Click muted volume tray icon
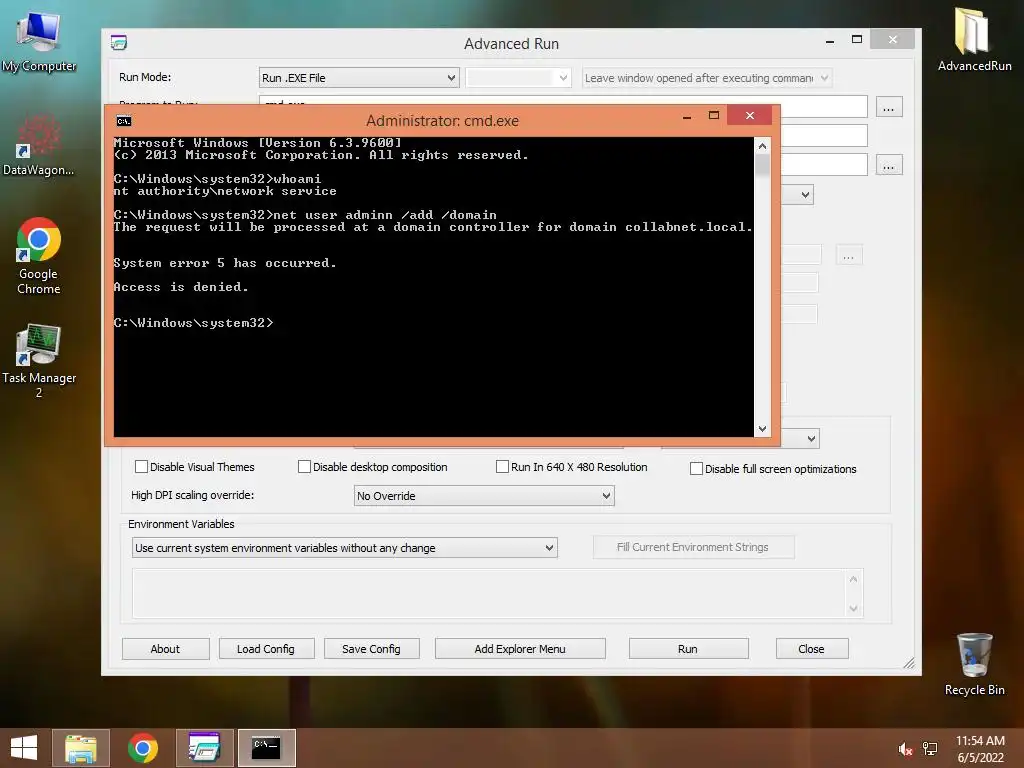 click(x=905, y=749)
